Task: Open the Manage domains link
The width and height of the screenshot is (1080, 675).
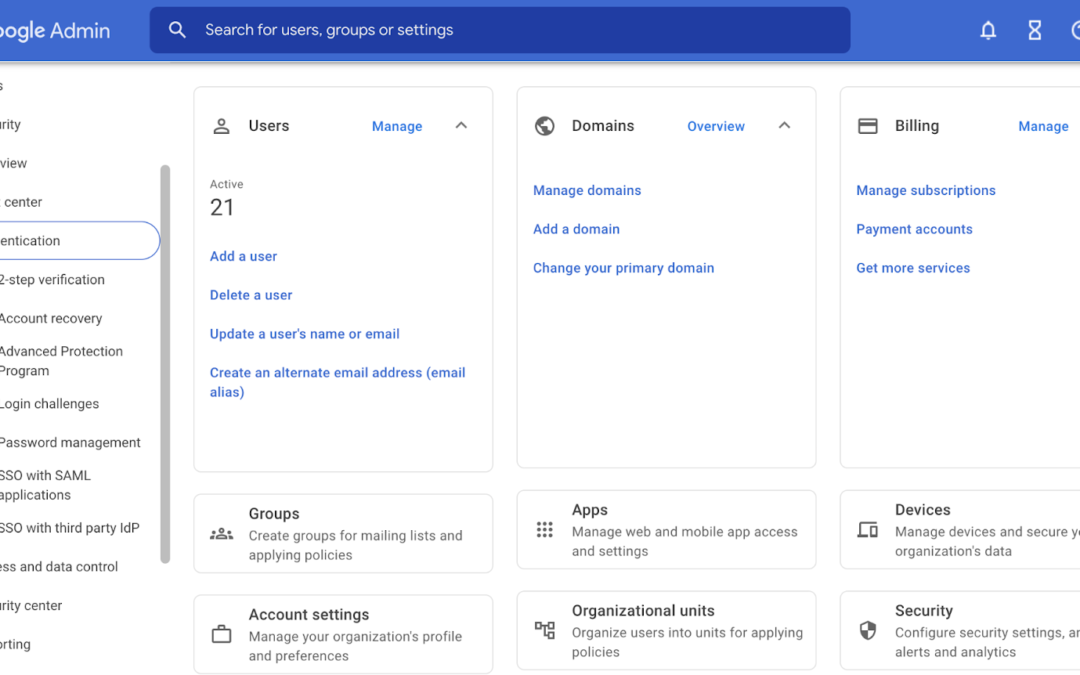Action: pyautogui.click(x=587, y=190)
